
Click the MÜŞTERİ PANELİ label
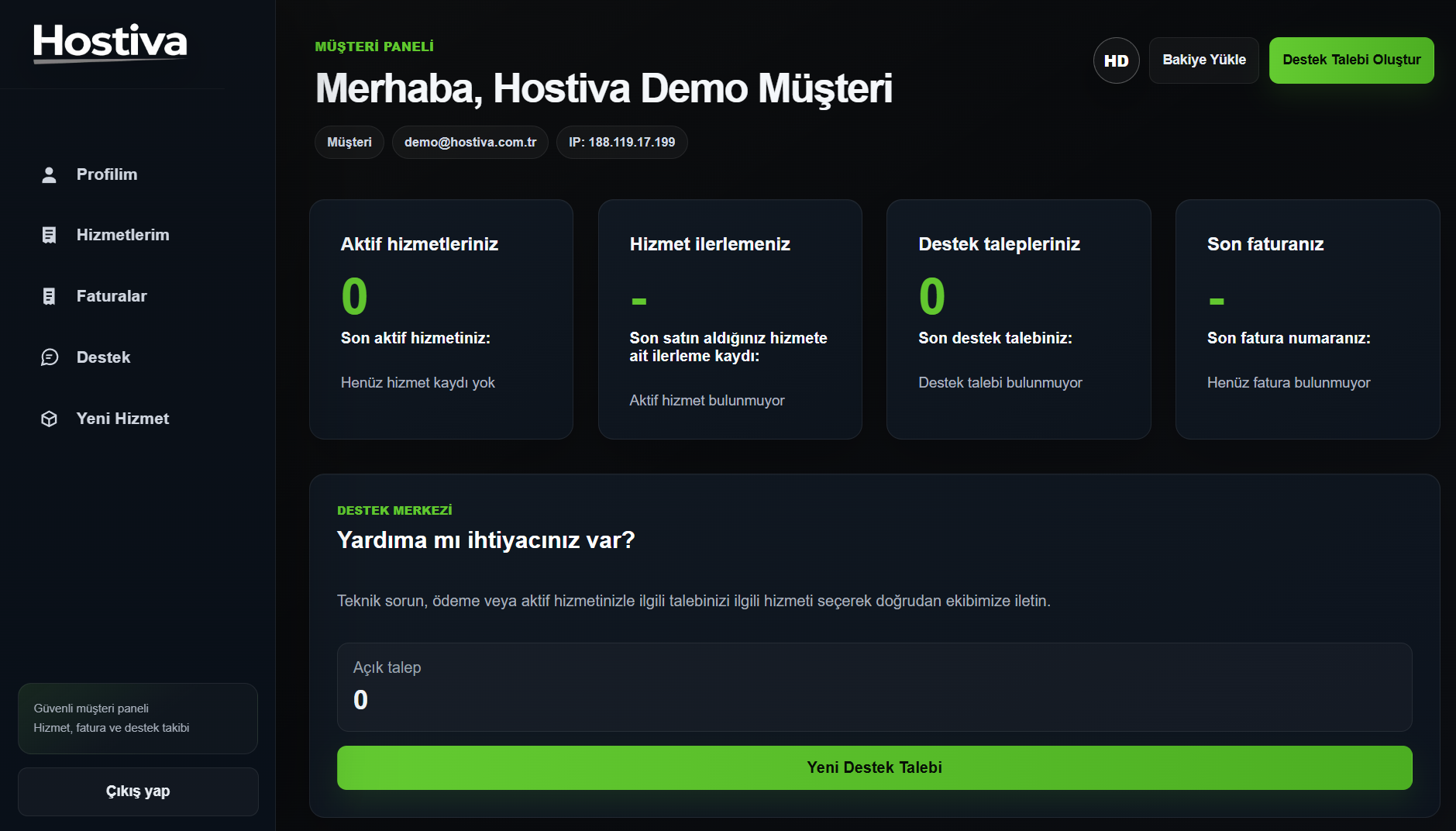coord(374,47)
